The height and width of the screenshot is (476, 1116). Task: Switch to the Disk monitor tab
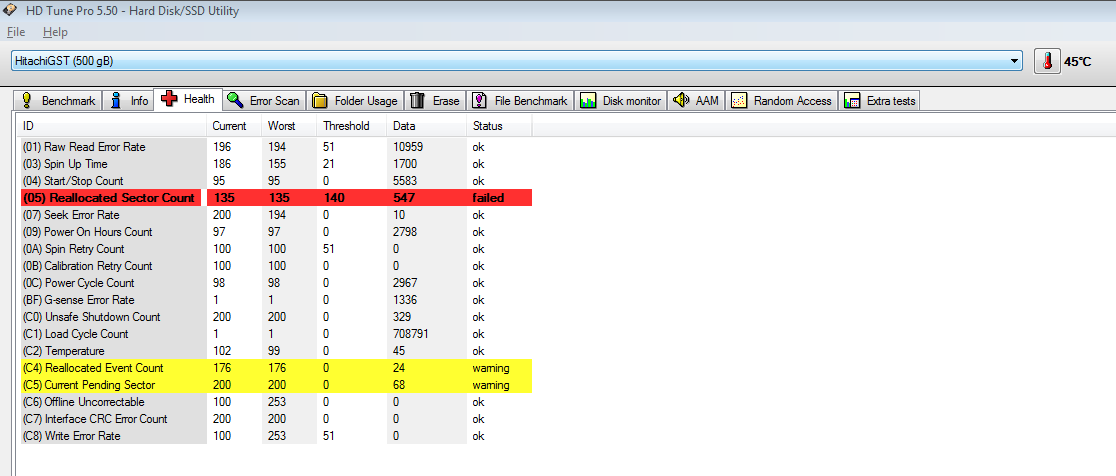click(621, 100)
